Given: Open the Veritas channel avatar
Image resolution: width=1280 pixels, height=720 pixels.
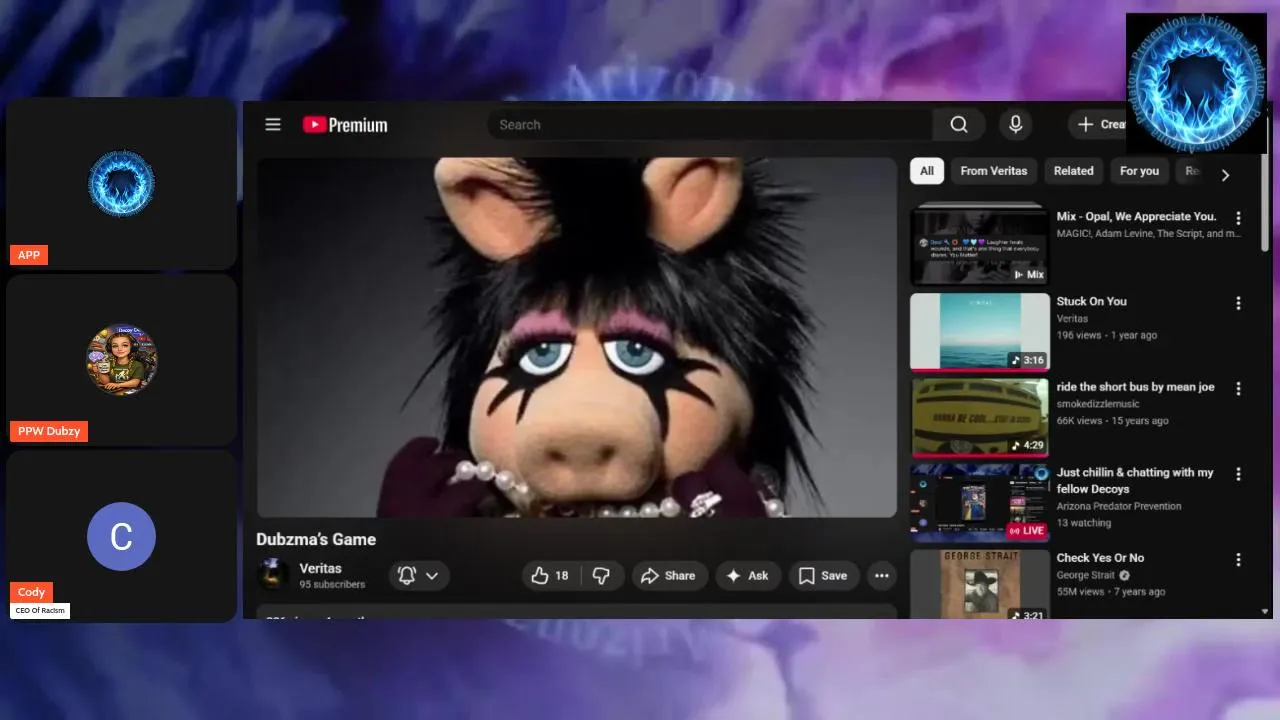Looking at the screenshot, I should coord(273,575).
